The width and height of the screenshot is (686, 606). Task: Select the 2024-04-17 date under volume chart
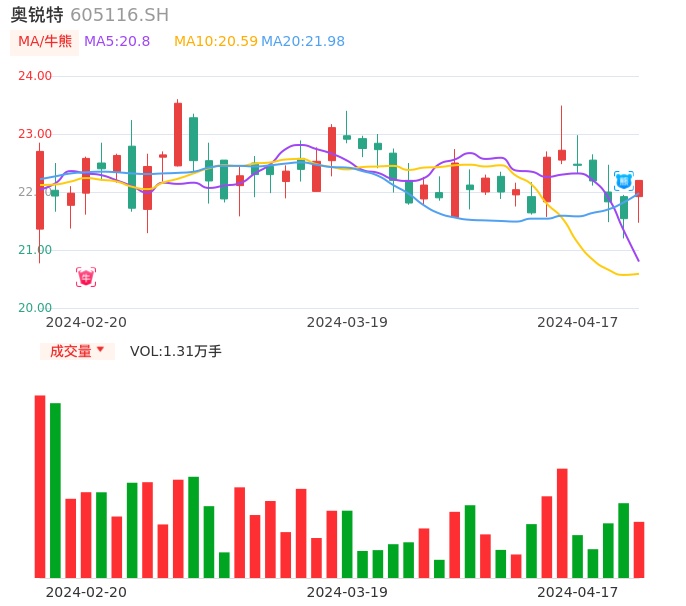(578, 591)
